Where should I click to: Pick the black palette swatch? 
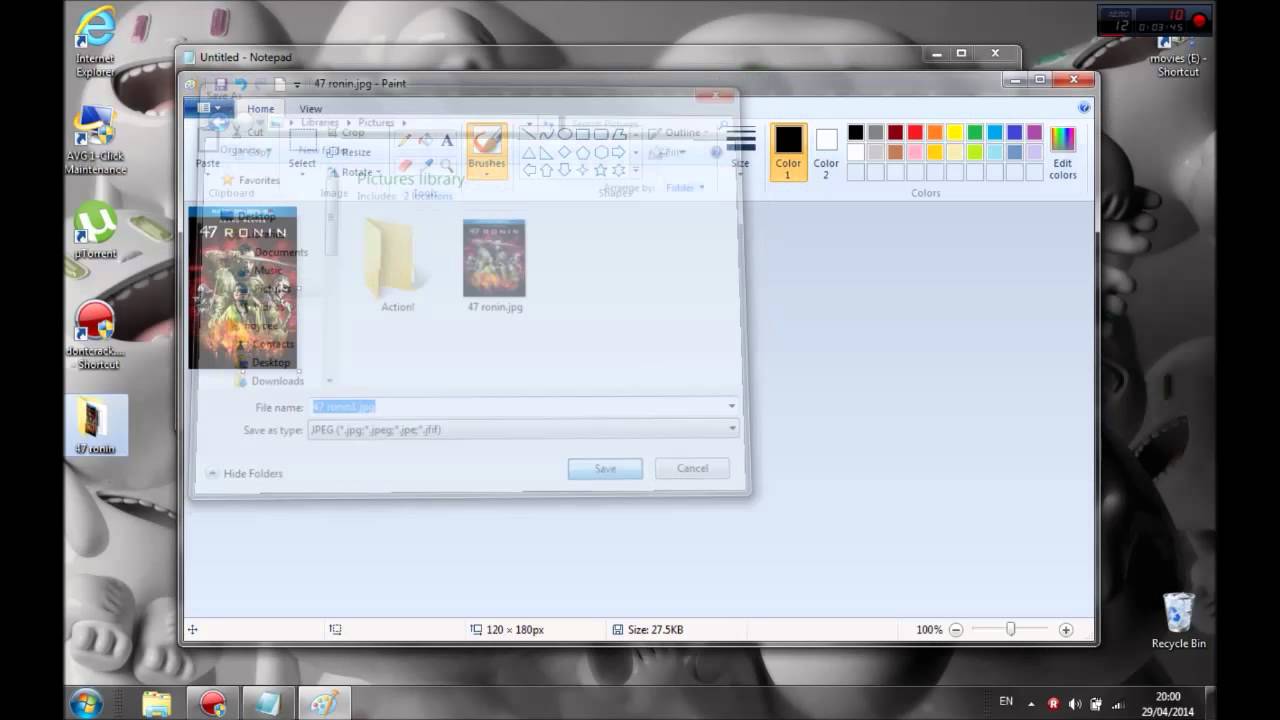pyautogui.click(x=855, y=132)
